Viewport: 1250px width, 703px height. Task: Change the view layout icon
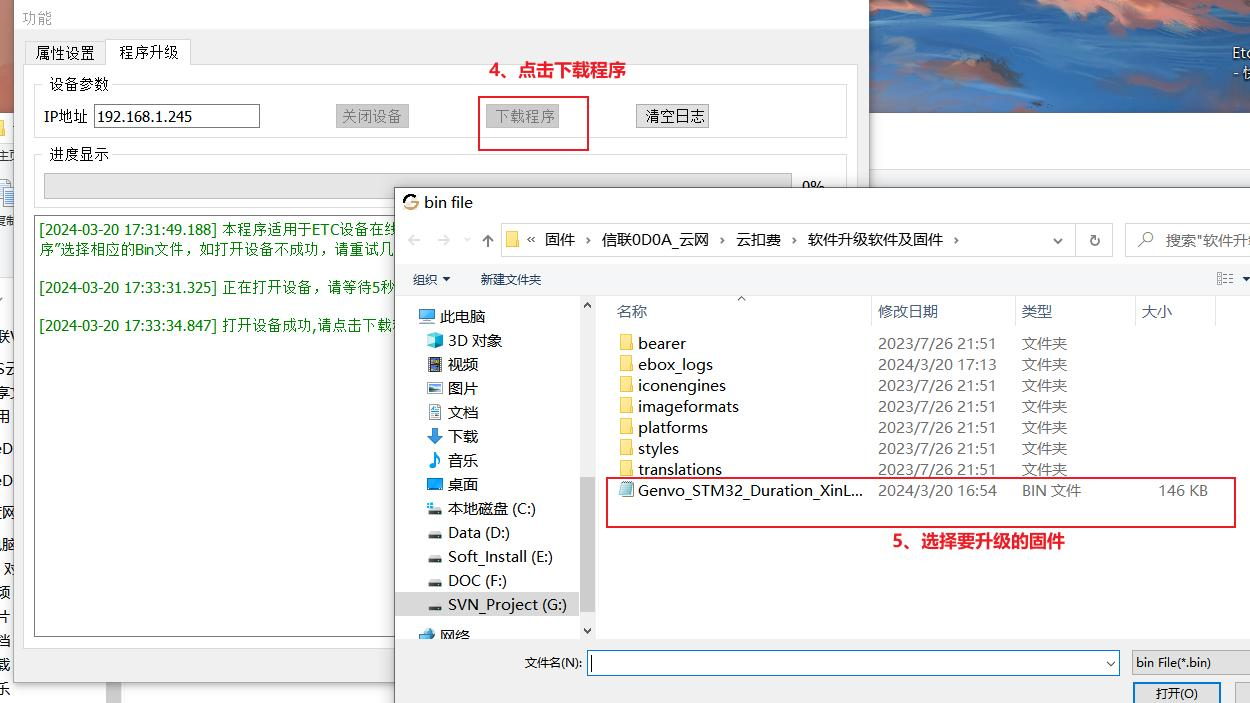click(x=1225, y=279)
